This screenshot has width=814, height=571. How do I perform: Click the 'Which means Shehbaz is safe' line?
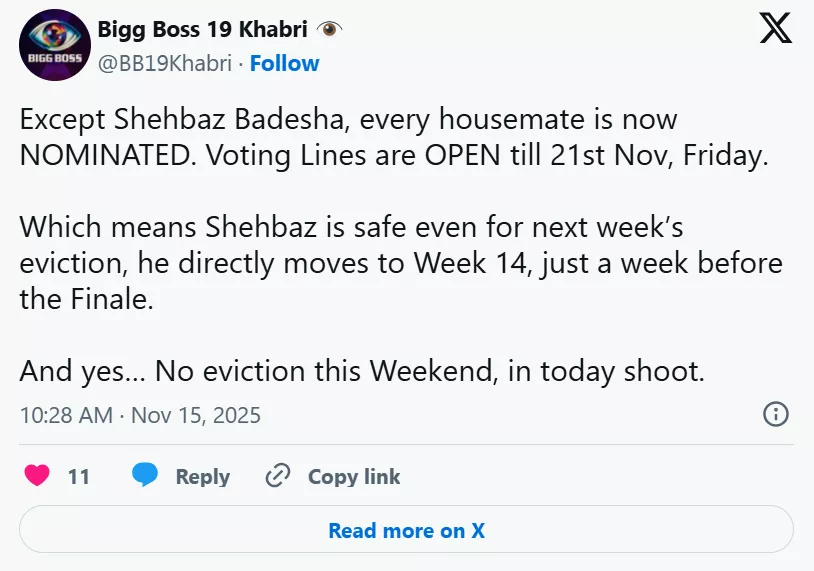point(351,228)
